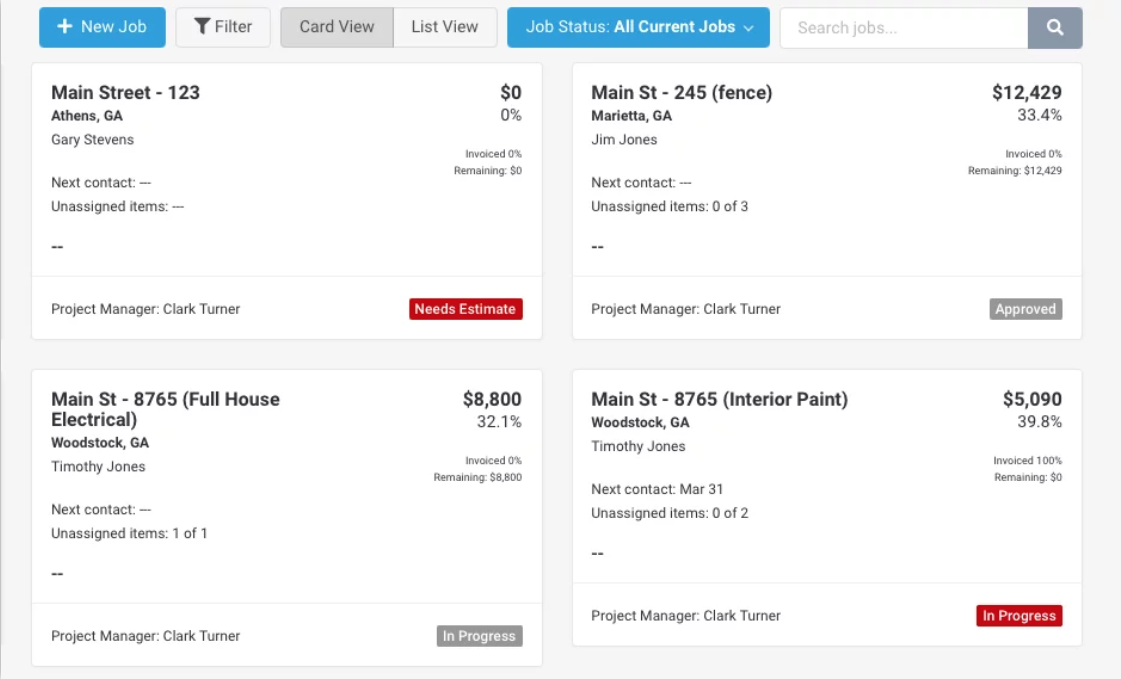The height and width of the screenshot is (679, 1121).
Task: Click Unassigned items 1 of 1
Action: pos(132,533)
